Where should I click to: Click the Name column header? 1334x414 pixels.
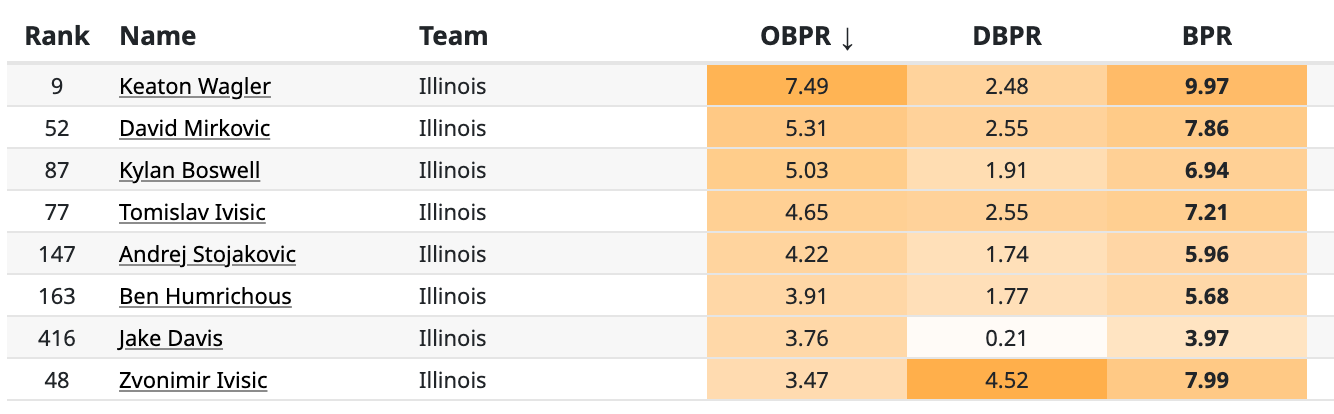(157, 37)
